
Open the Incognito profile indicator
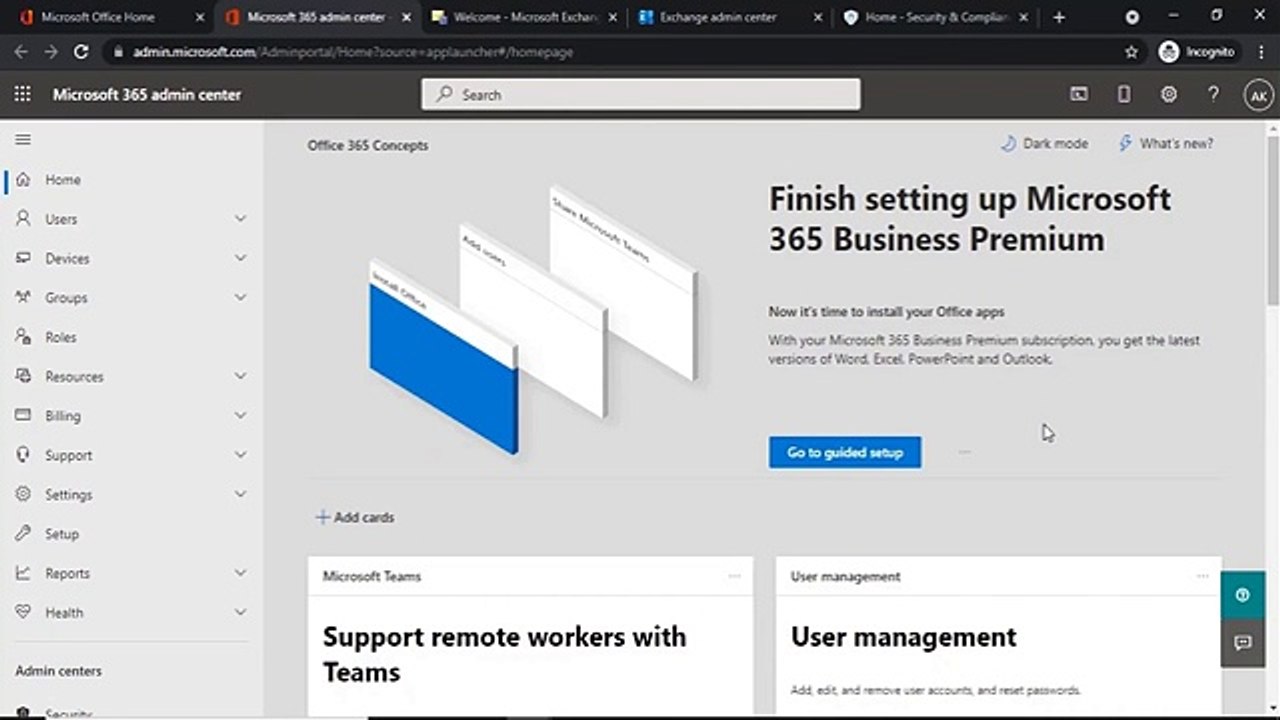1197,52
